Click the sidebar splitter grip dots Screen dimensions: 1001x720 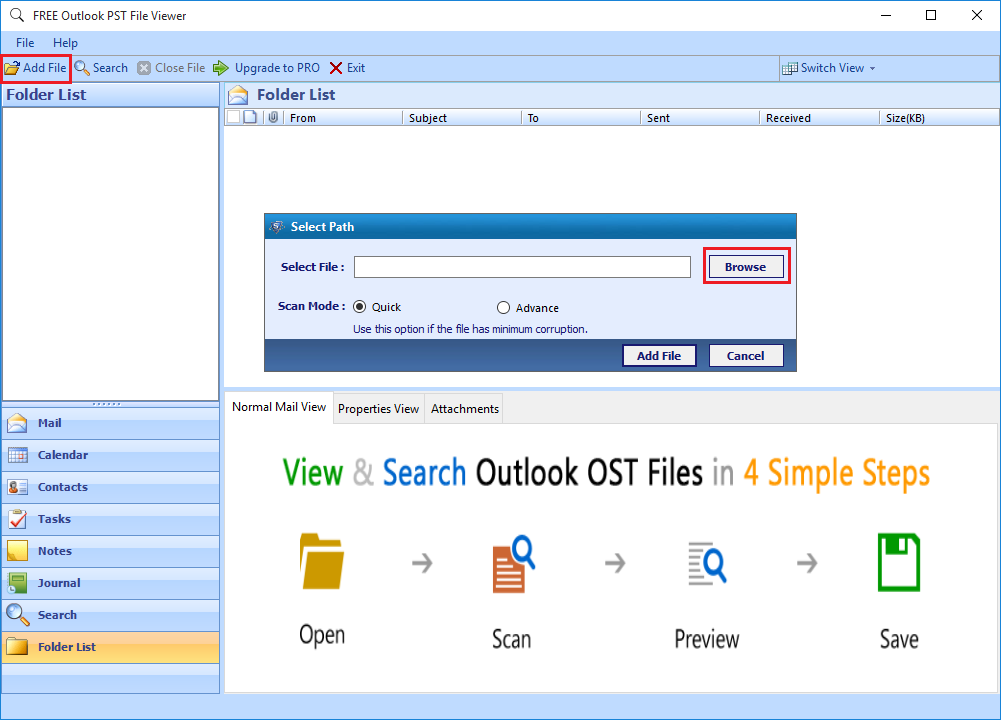pos(107,404)
